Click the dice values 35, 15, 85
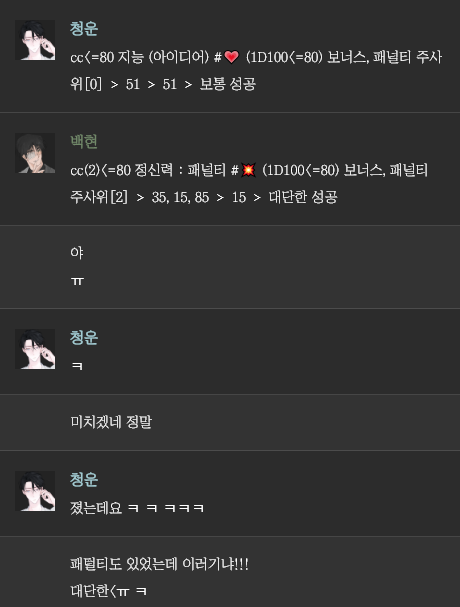This screenshot has width=460, height=607. tap(180, 197)
